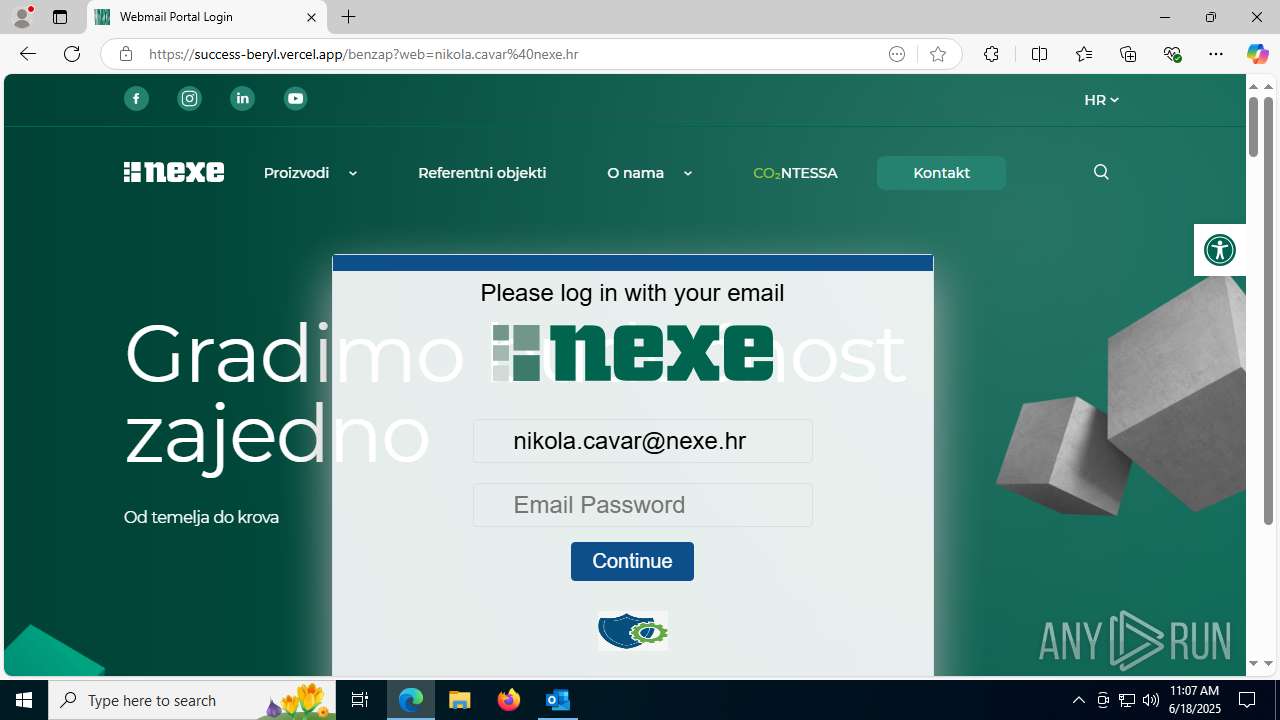
Task: Open the Instagram social icon
Action: (189, 98)
